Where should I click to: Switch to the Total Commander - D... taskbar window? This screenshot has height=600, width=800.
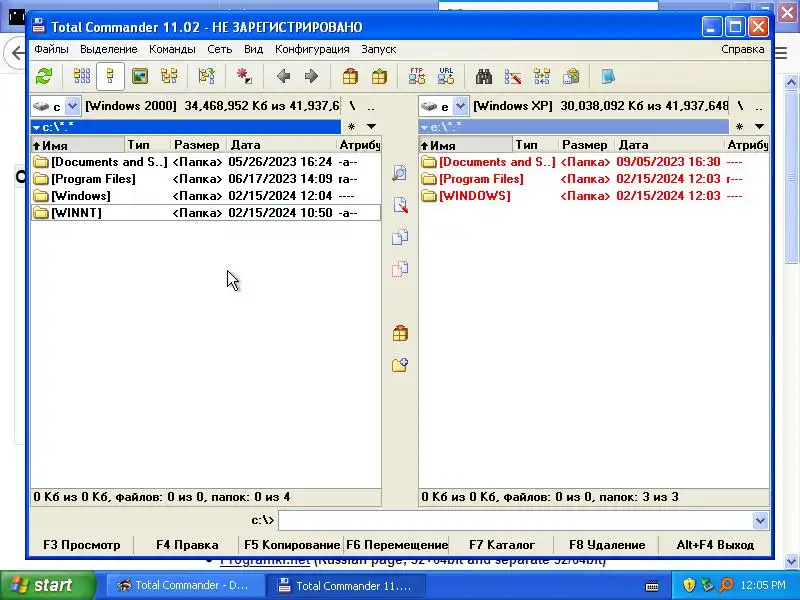point(184,585)
